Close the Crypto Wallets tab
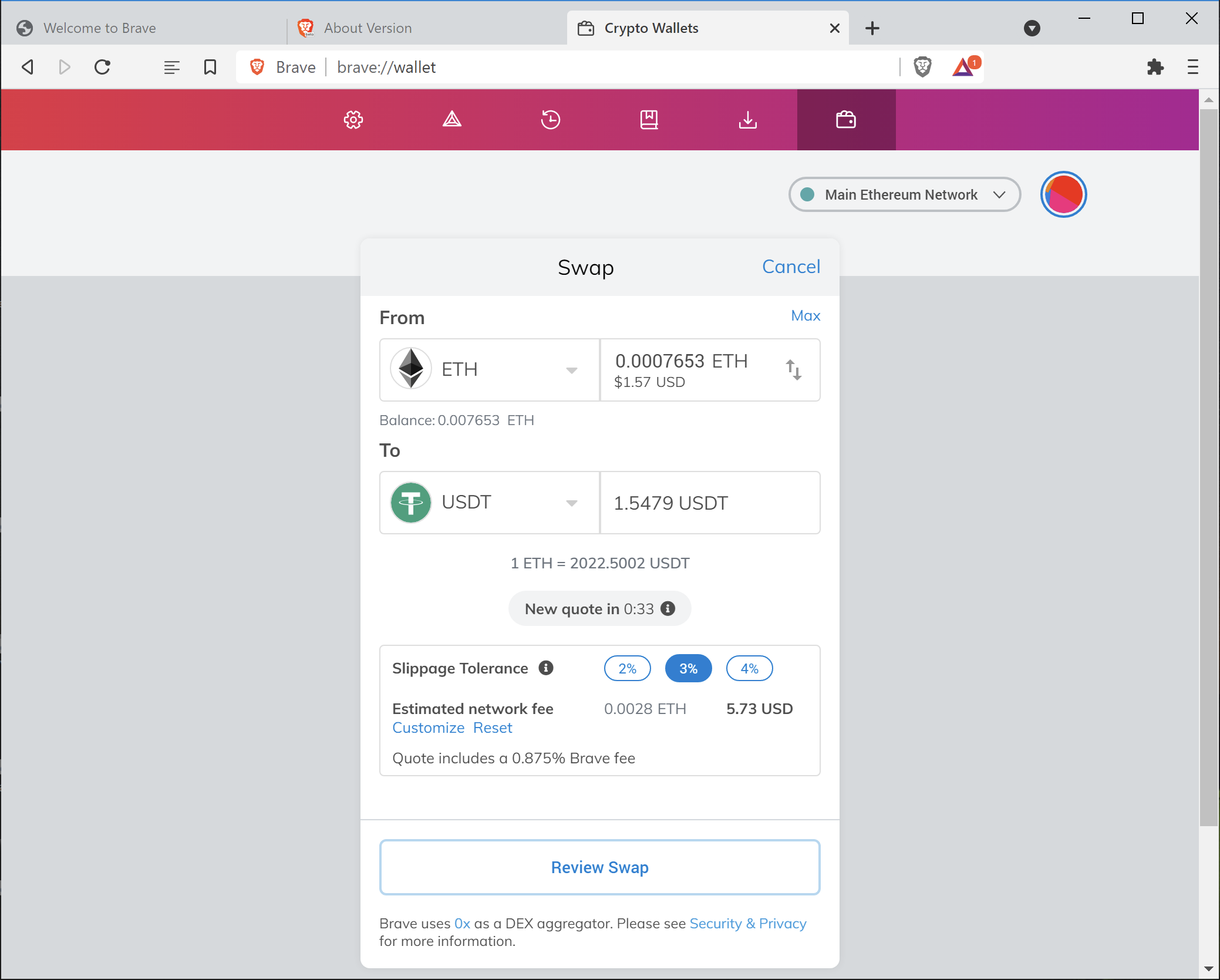This screenshot has height=980, width=1220. tap(834, 28)
